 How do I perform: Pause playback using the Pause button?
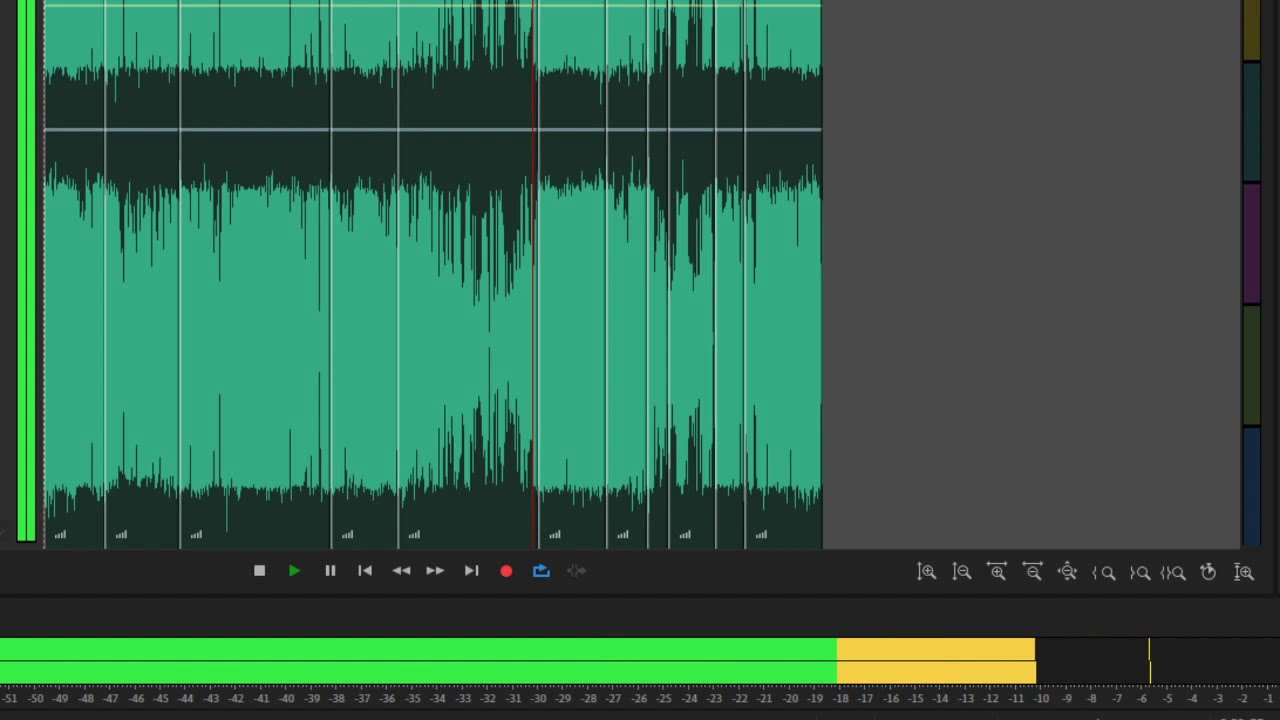[x=330, y=571]
